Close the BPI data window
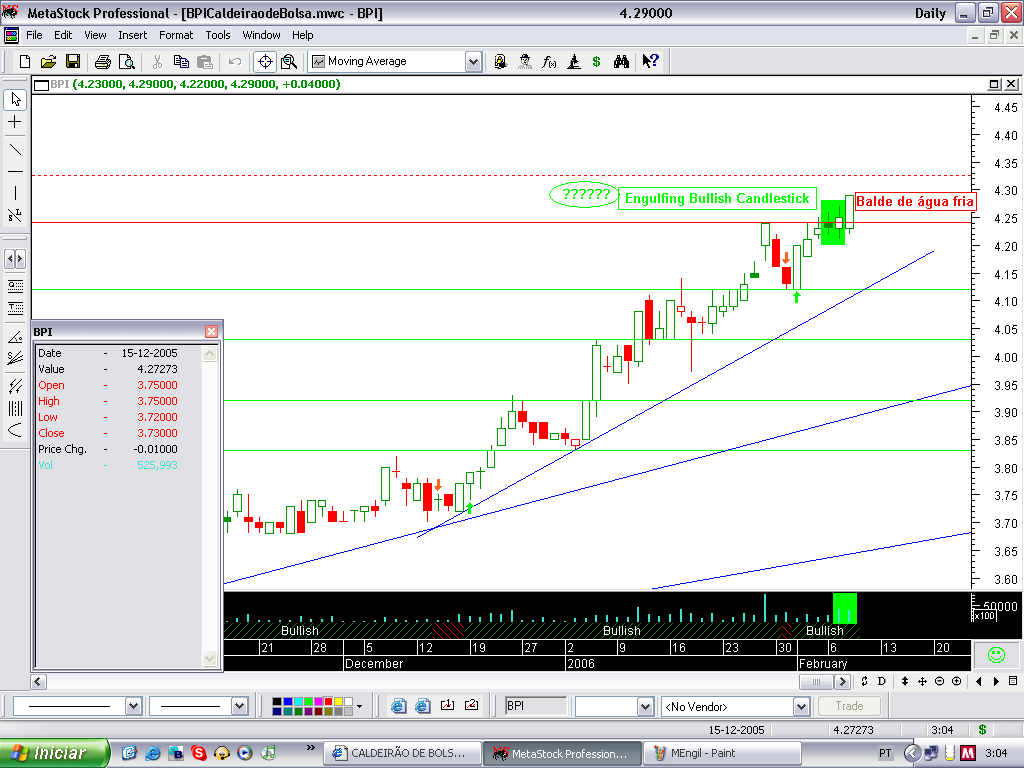This screenshot has width=1024, height=768. click(x=212, y=332)
